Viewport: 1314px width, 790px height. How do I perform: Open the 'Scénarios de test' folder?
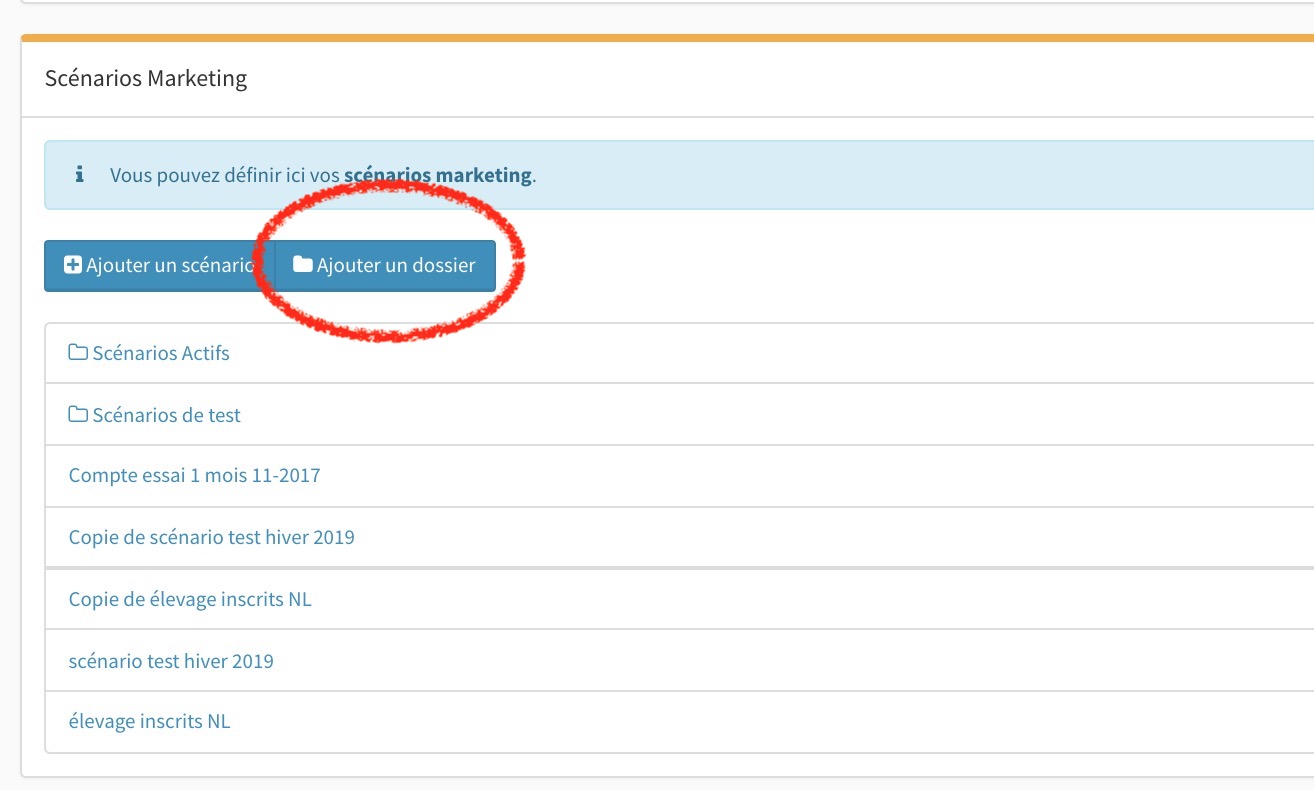click(x=154, y=415)
